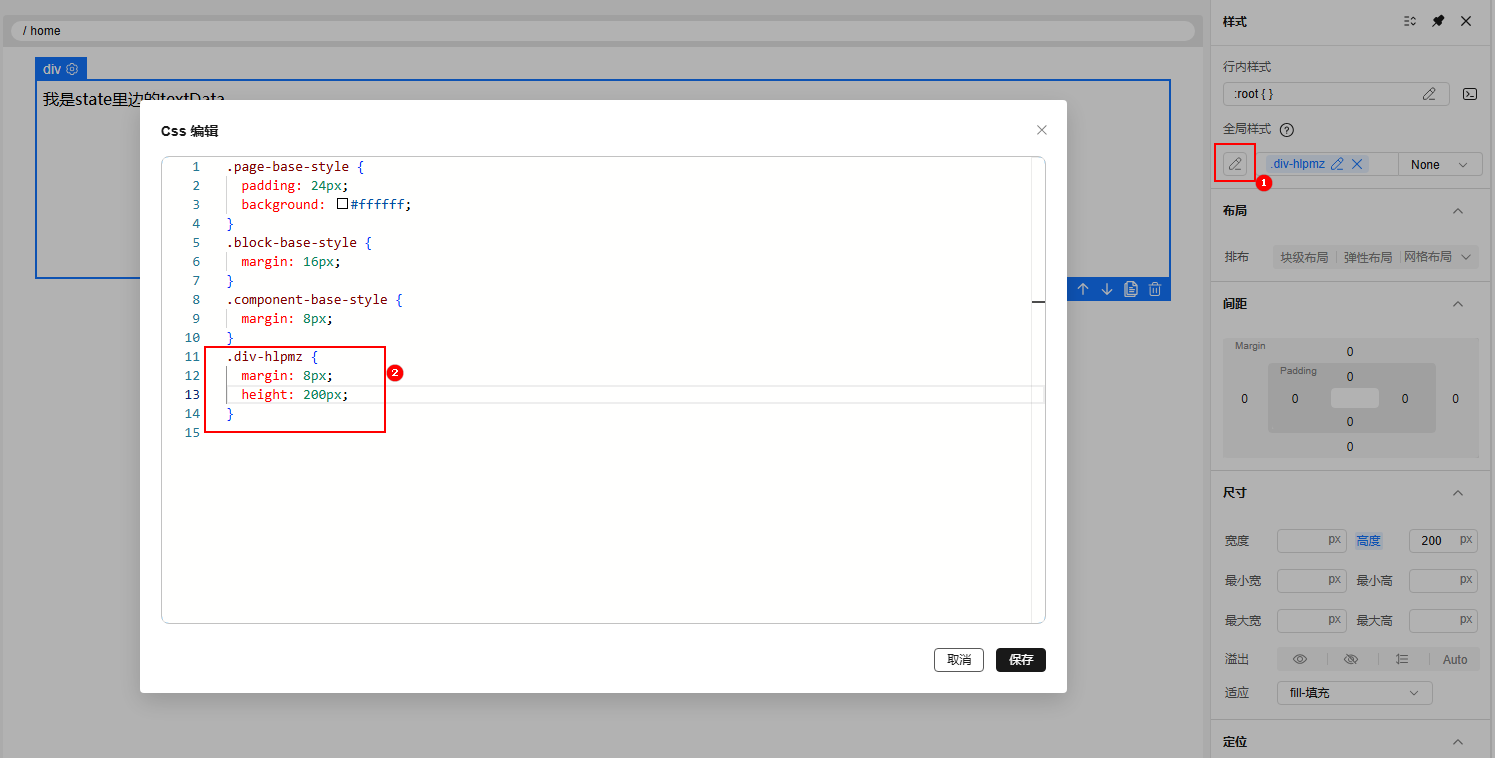Click the 取消 button
The height and width of the screenshot is (758, 1495).
pyautogui.click(x=958, y=660)
